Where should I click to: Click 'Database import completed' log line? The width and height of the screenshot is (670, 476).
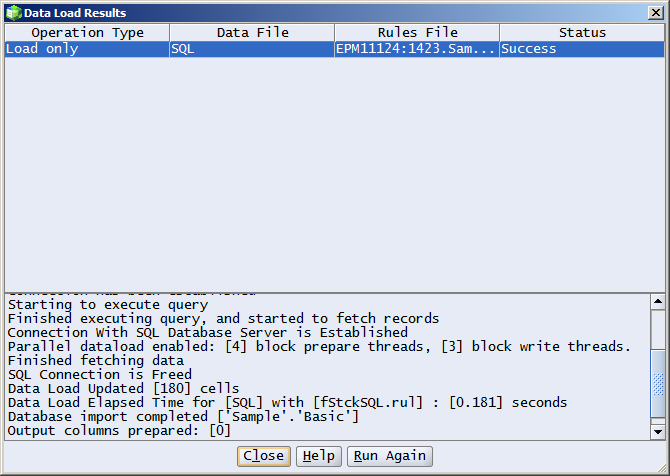point(183,417)
